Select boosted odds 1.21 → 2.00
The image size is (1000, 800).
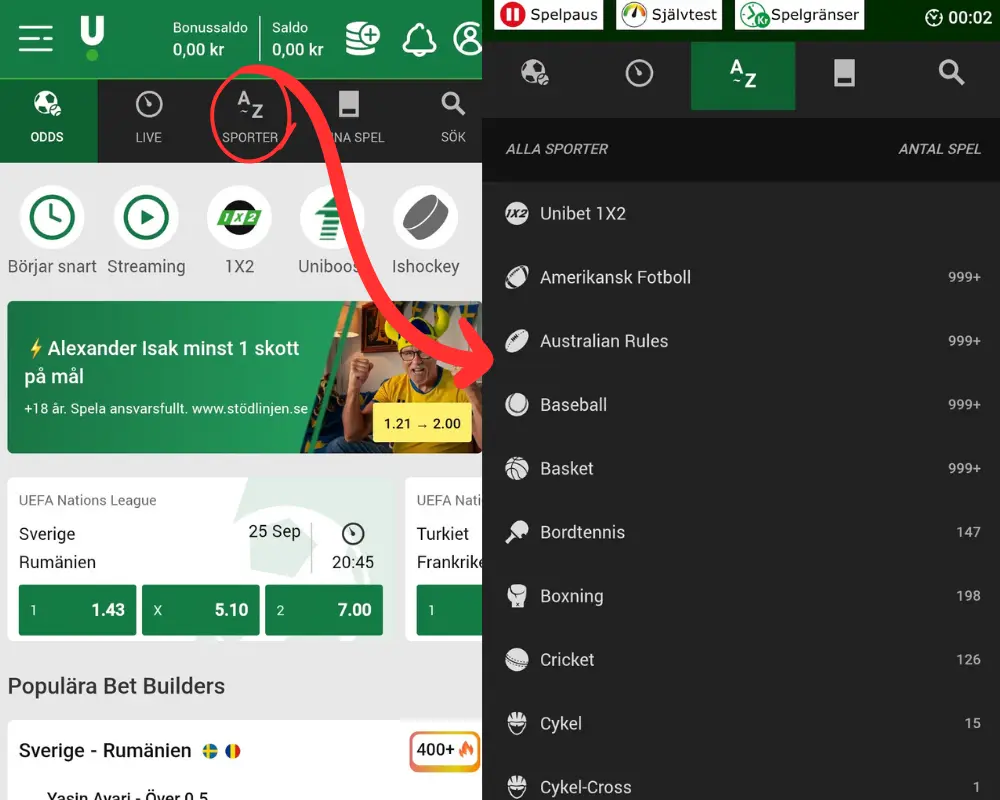tap(422, 424)
